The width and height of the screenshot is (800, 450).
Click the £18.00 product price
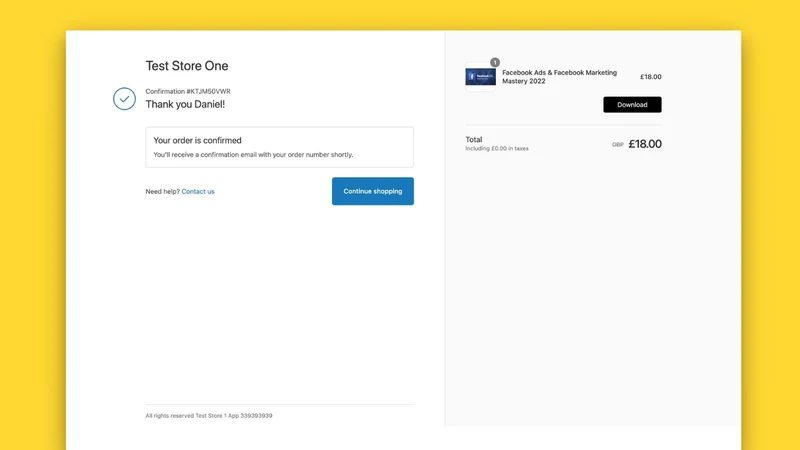click(651, 77)
